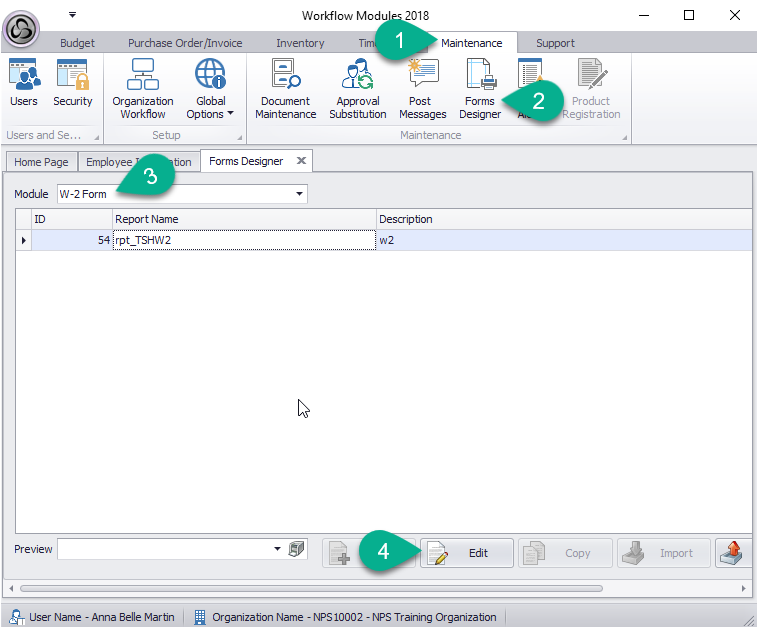Image resolution: width=757 pixels, height=627 pixels.
Task: Open the Inventory ribbon tab
Action: click(x=300, y=43)
